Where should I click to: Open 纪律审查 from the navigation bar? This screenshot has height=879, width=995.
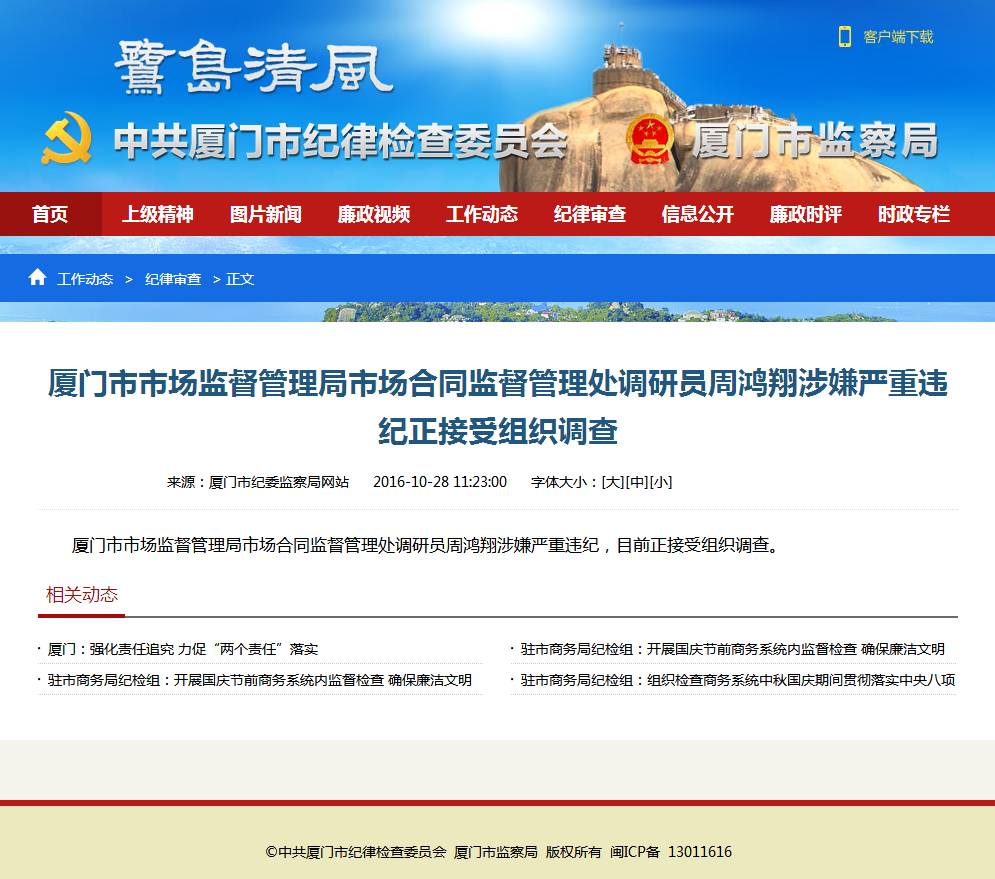coord(590,214)
